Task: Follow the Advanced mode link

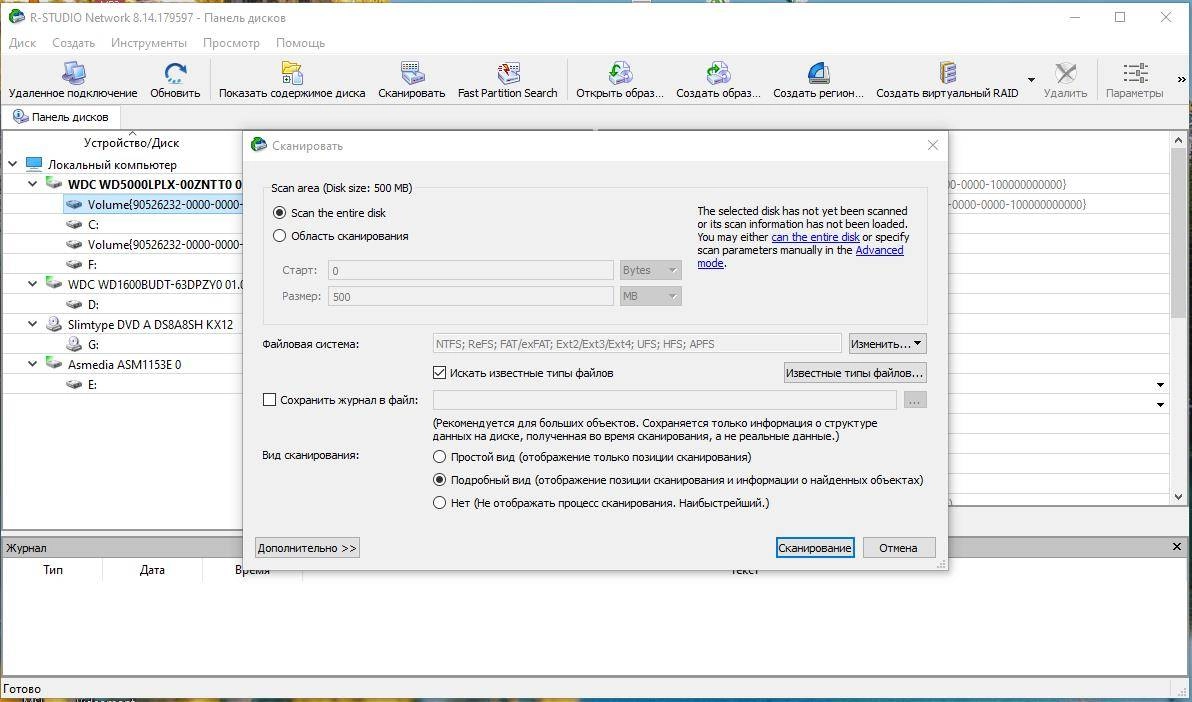Action: (880, 250)
